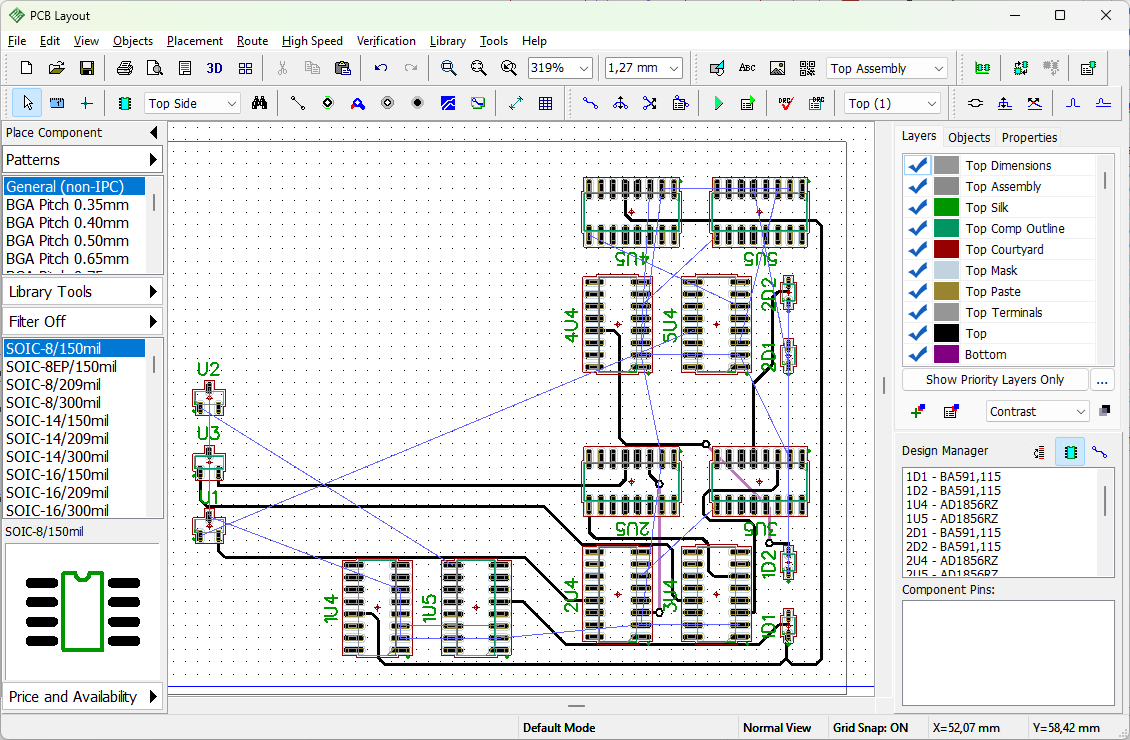The width and height of the screenshot is (1130, 740).
Task: Select the default arrow pointer tool
Action: (x=27, y=104)
